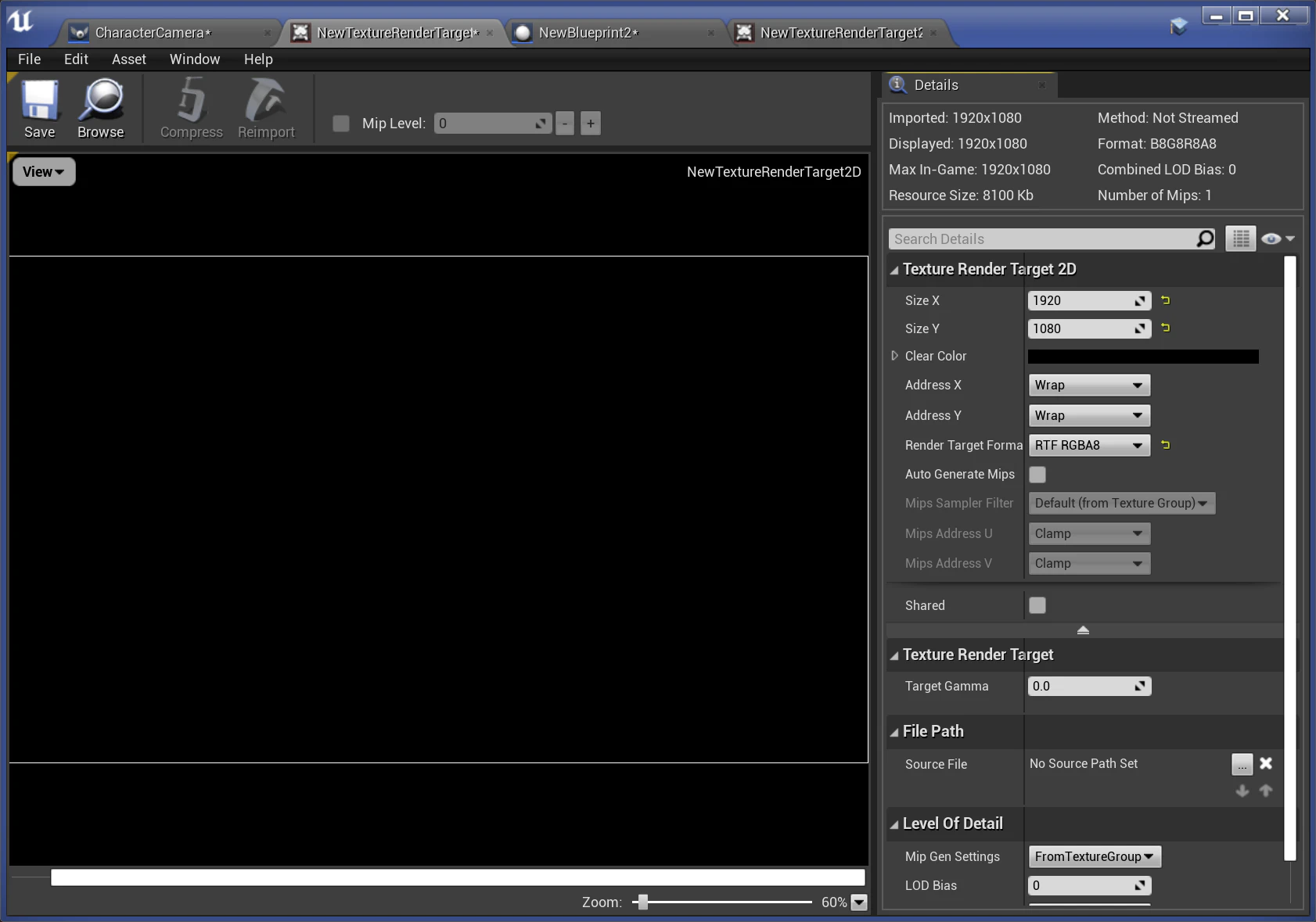
Task: Expand the Clear Color property
Action: 894,356
